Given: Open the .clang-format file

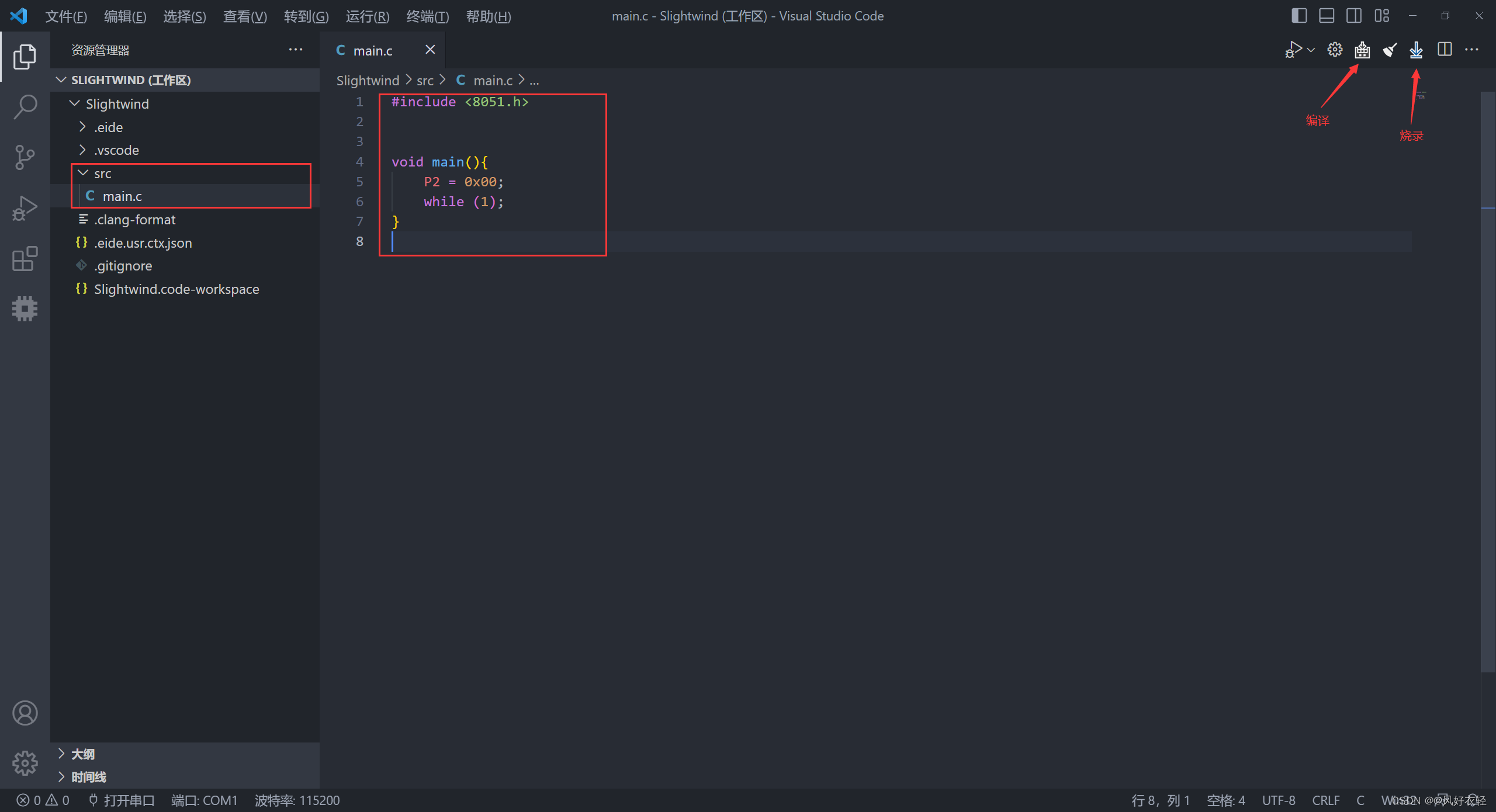Looking at the screenshot, I should coord(185,220).
